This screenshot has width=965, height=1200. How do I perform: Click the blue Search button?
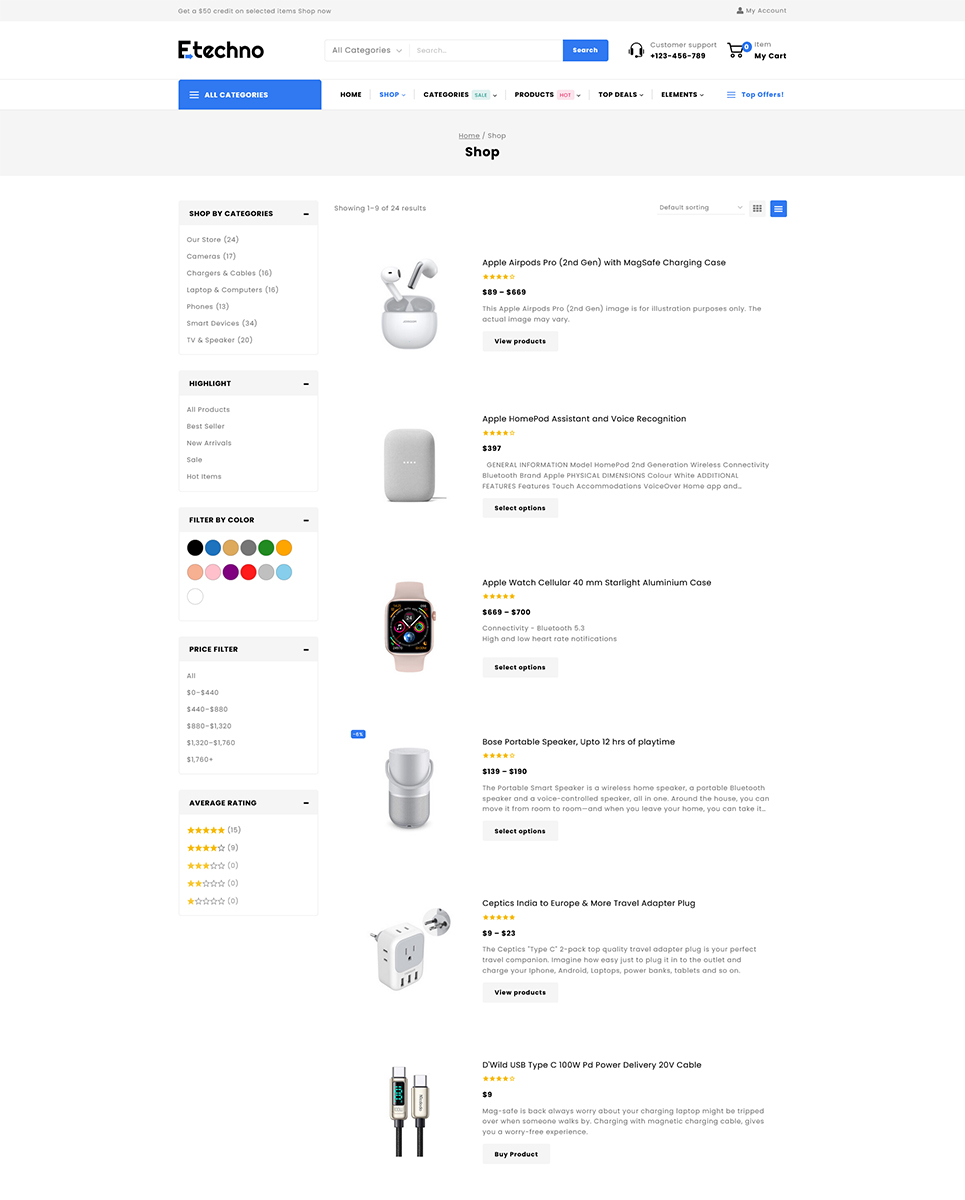(585, 50)
